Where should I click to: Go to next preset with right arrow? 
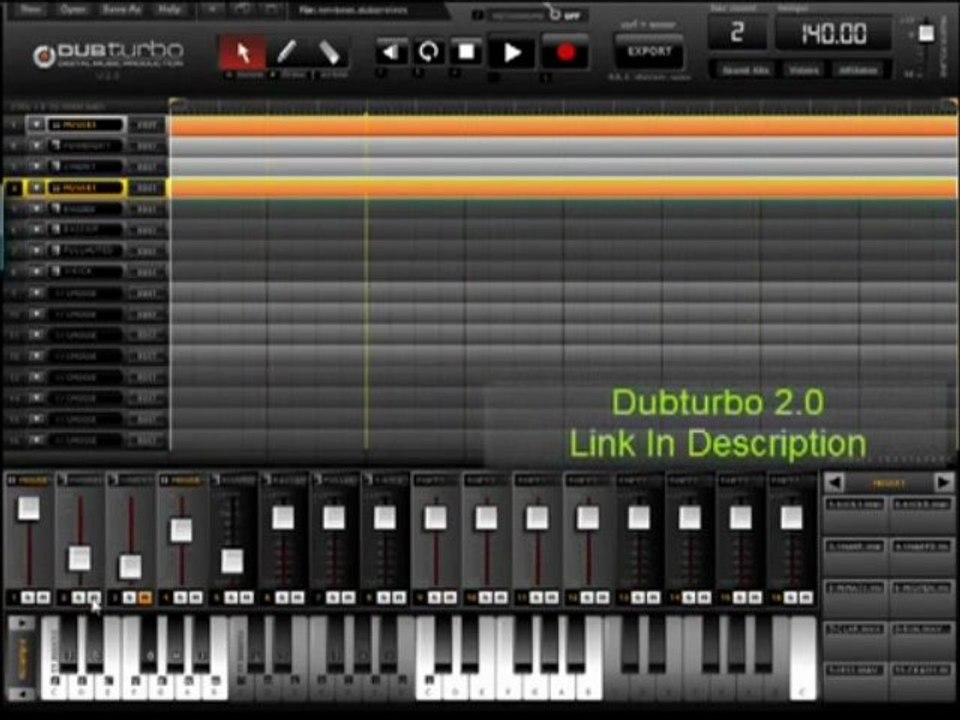943,482
